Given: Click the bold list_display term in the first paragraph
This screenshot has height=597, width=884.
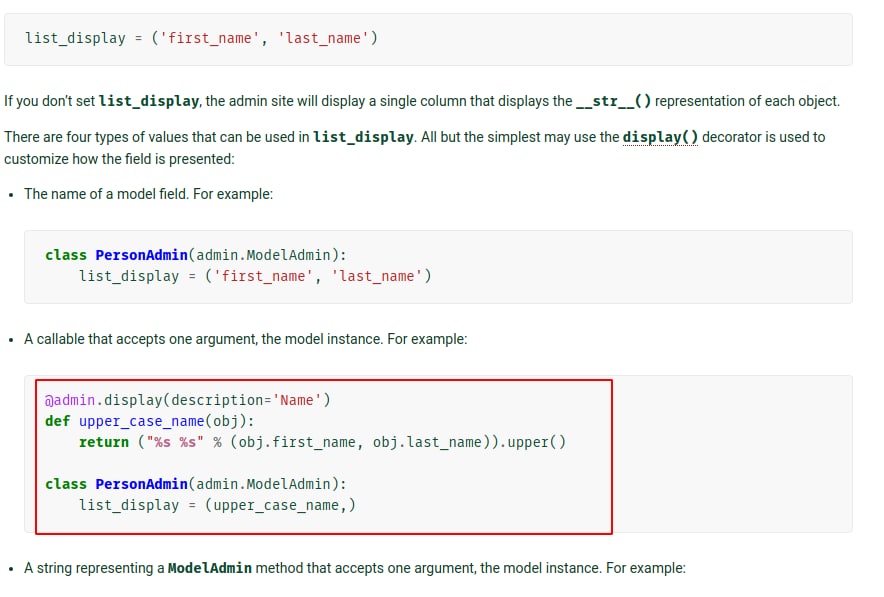Looking at the screenshot, I should pos(149,101).
